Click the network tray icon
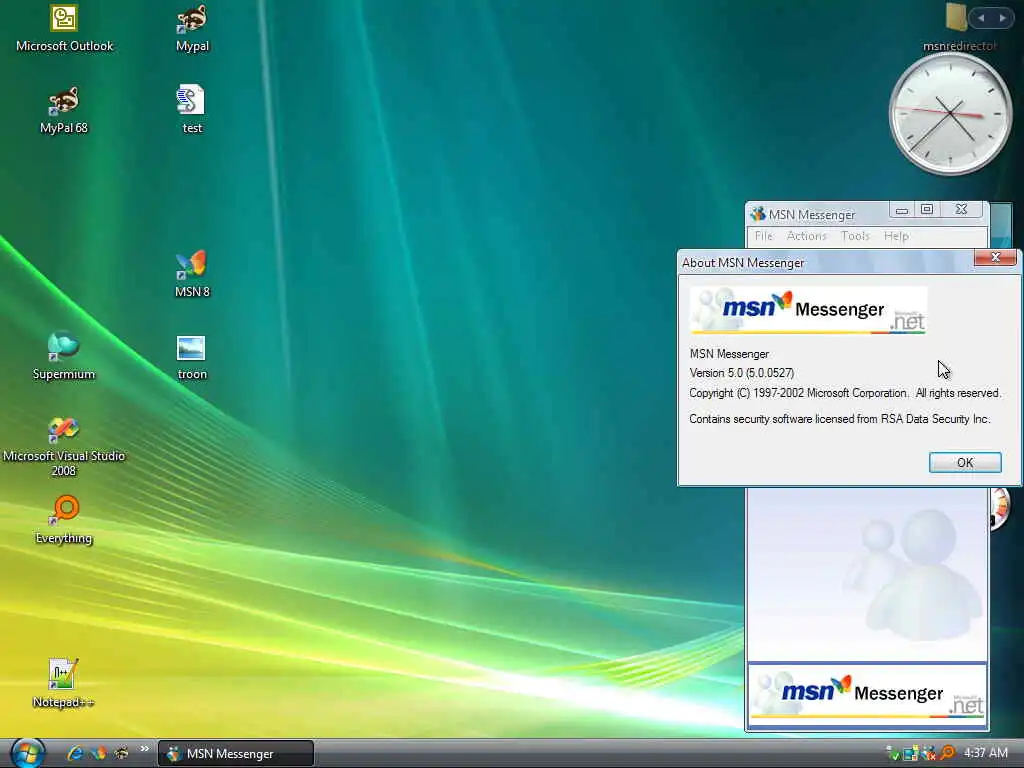 click(x=911, y=754)
